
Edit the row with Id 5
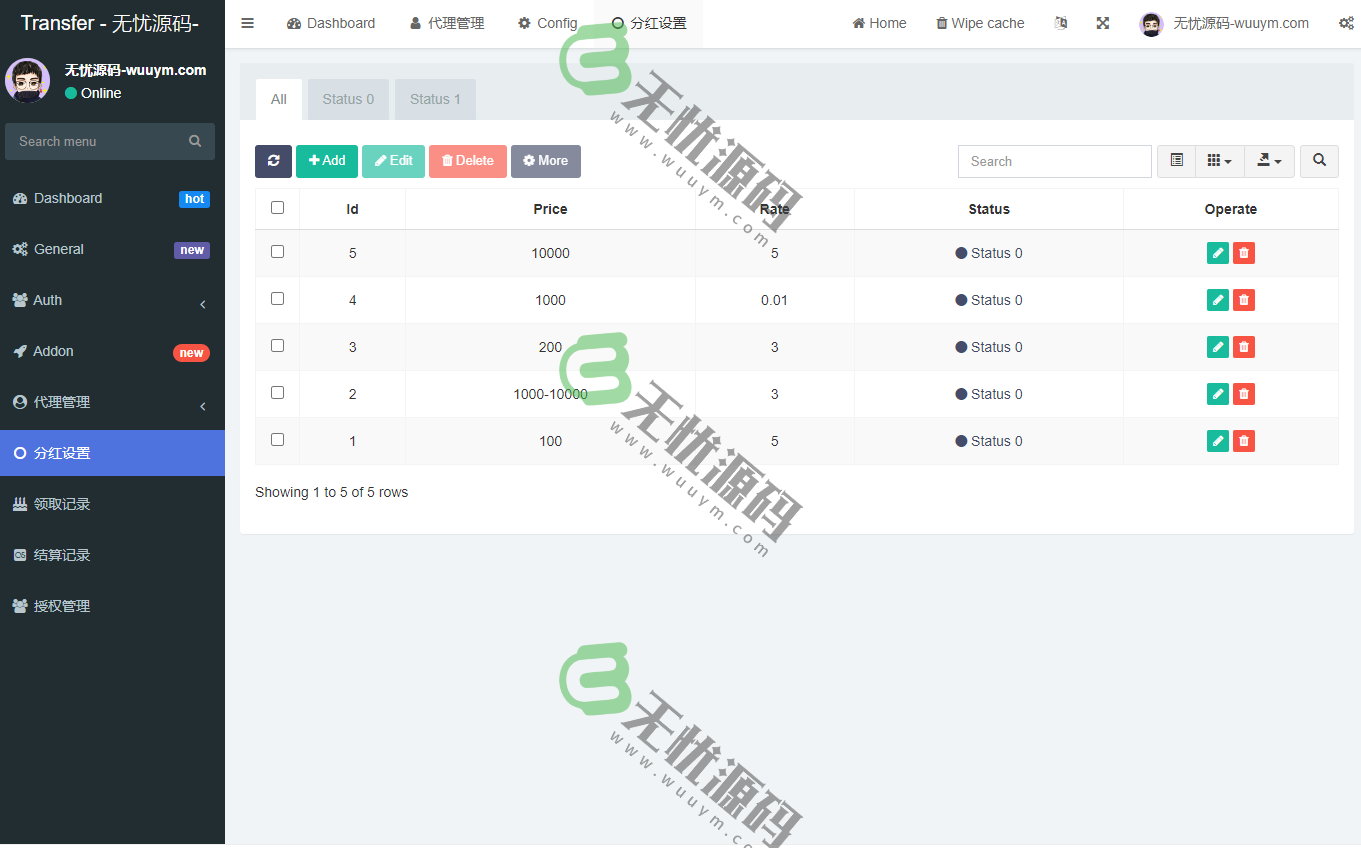(x=1217, y=253)
